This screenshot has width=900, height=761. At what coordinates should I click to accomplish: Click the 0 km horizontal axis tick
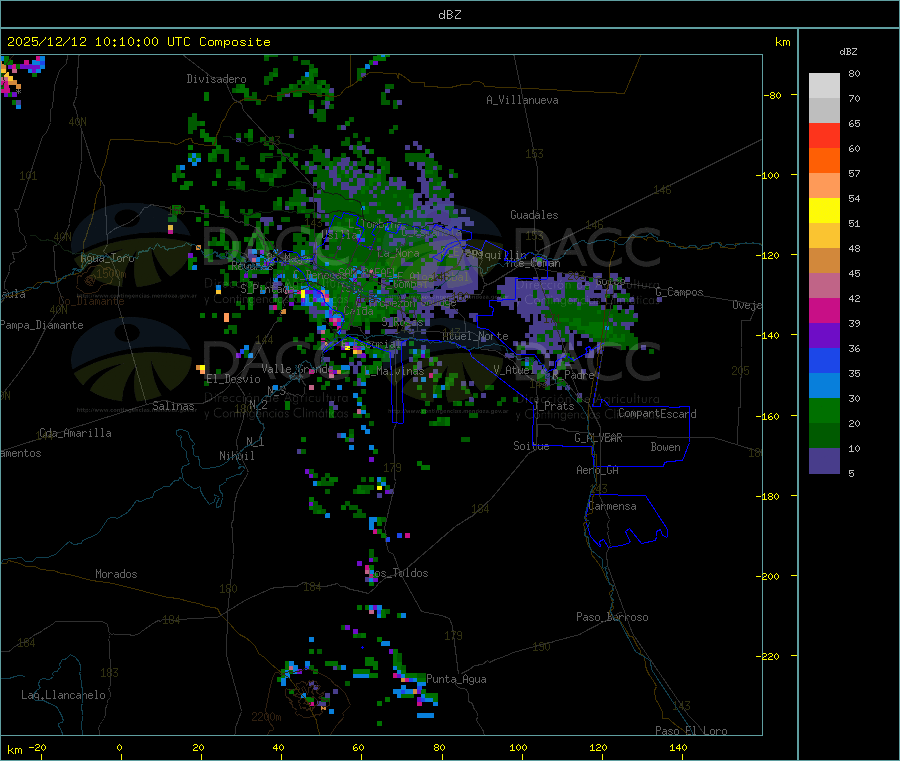pyautogui.click(x=119, y=747)
